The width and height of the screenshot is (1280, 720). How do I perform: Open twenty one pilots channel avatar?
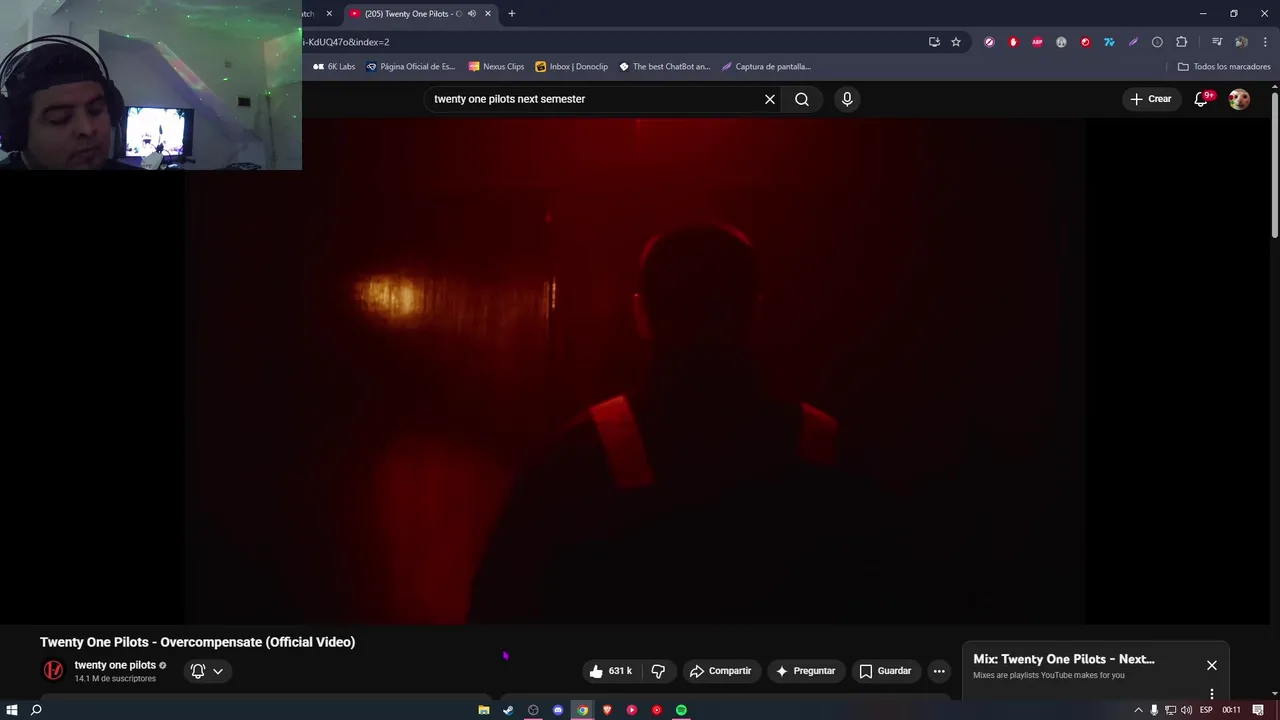(53, 670)
